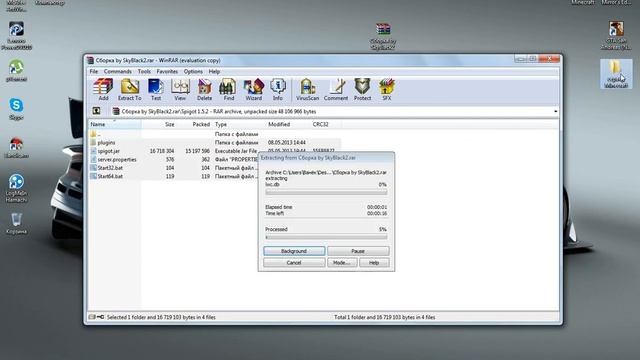This screenshot has width=640, height=360.
Task: Sort by the Size column header
Action: pos(159,124)
